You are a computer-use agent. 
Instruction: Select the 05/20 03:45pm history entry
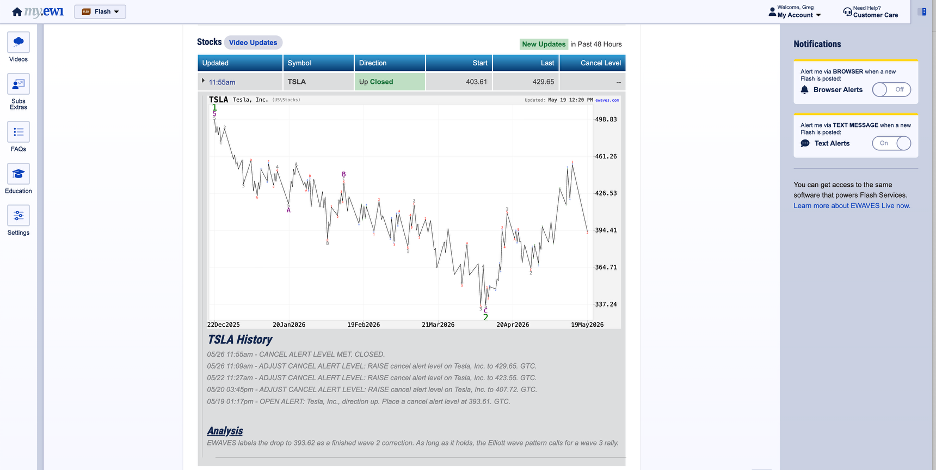[x=372, y=390]
